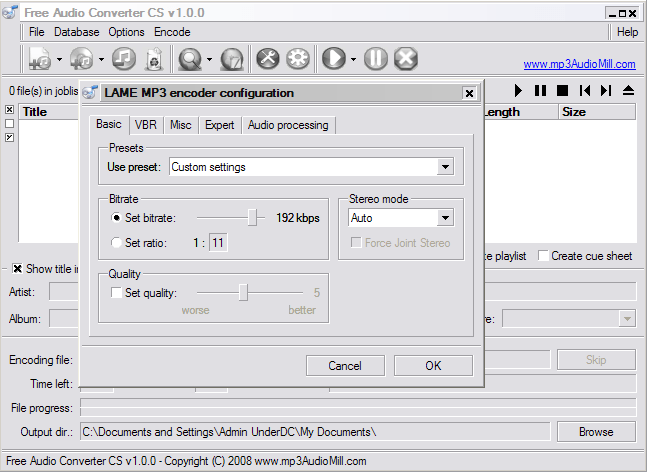This screenshot has height=472, width=647.
Task: Click the File progress bar
Action: point(358,408)
